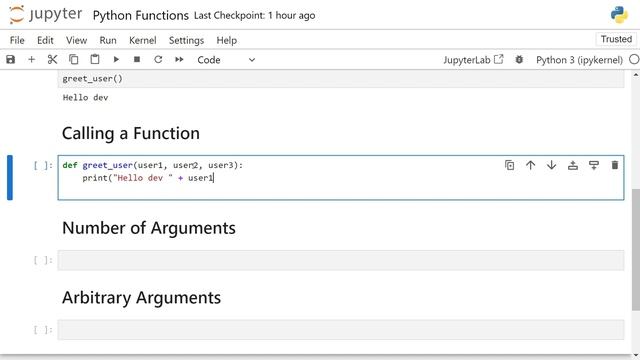Cut the selected cell with scissors icon
Image resolution: width=640 pixels, height=360 pixels.
click(52, 60)
